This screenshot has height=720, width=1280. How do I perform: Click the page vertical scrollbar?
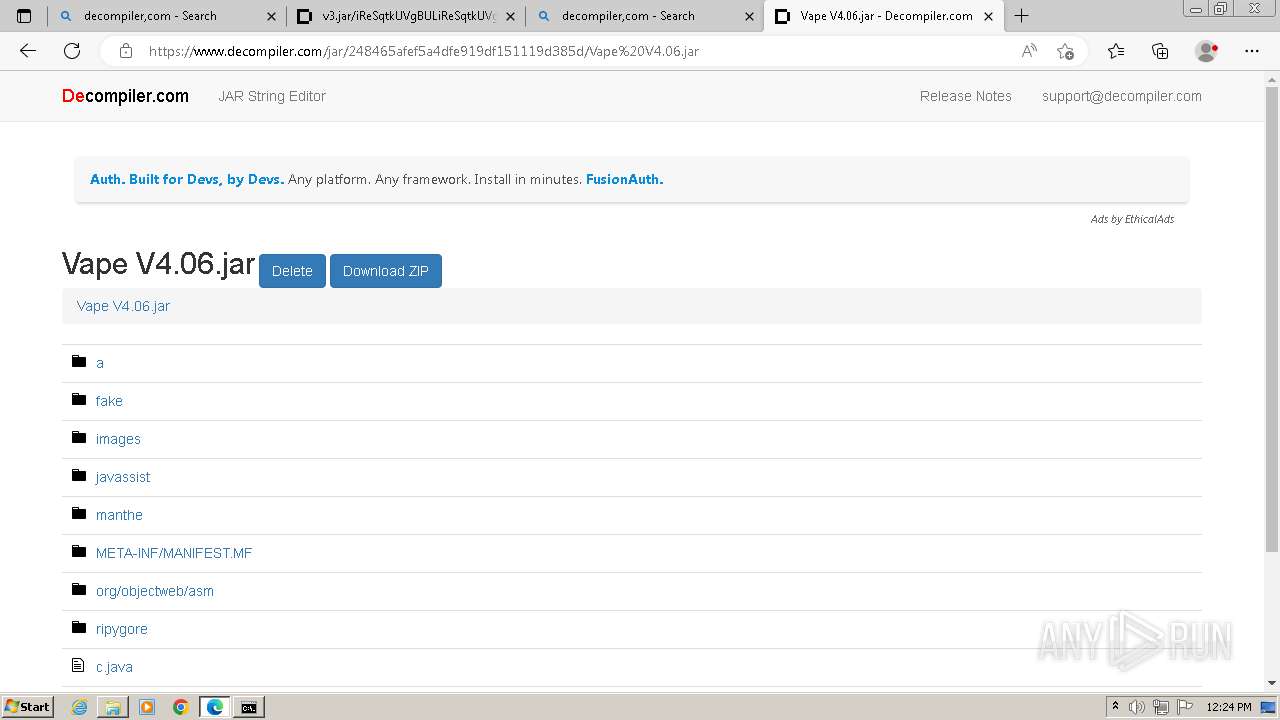[1272, 320]
